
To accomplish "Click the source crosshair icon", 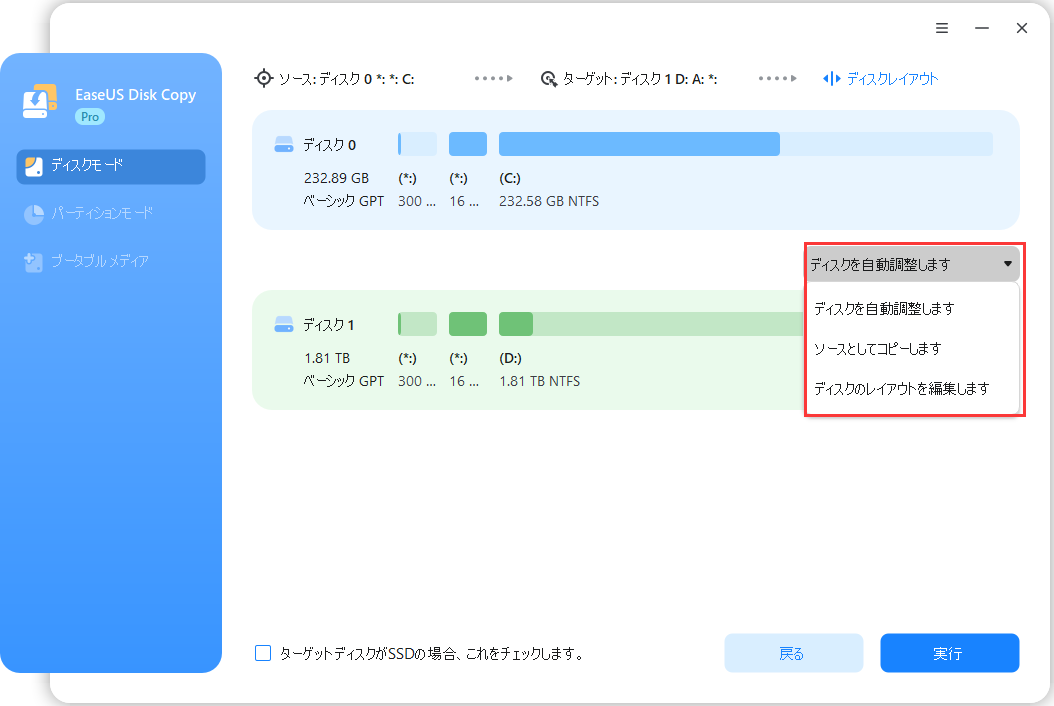I will coord(263,78).
